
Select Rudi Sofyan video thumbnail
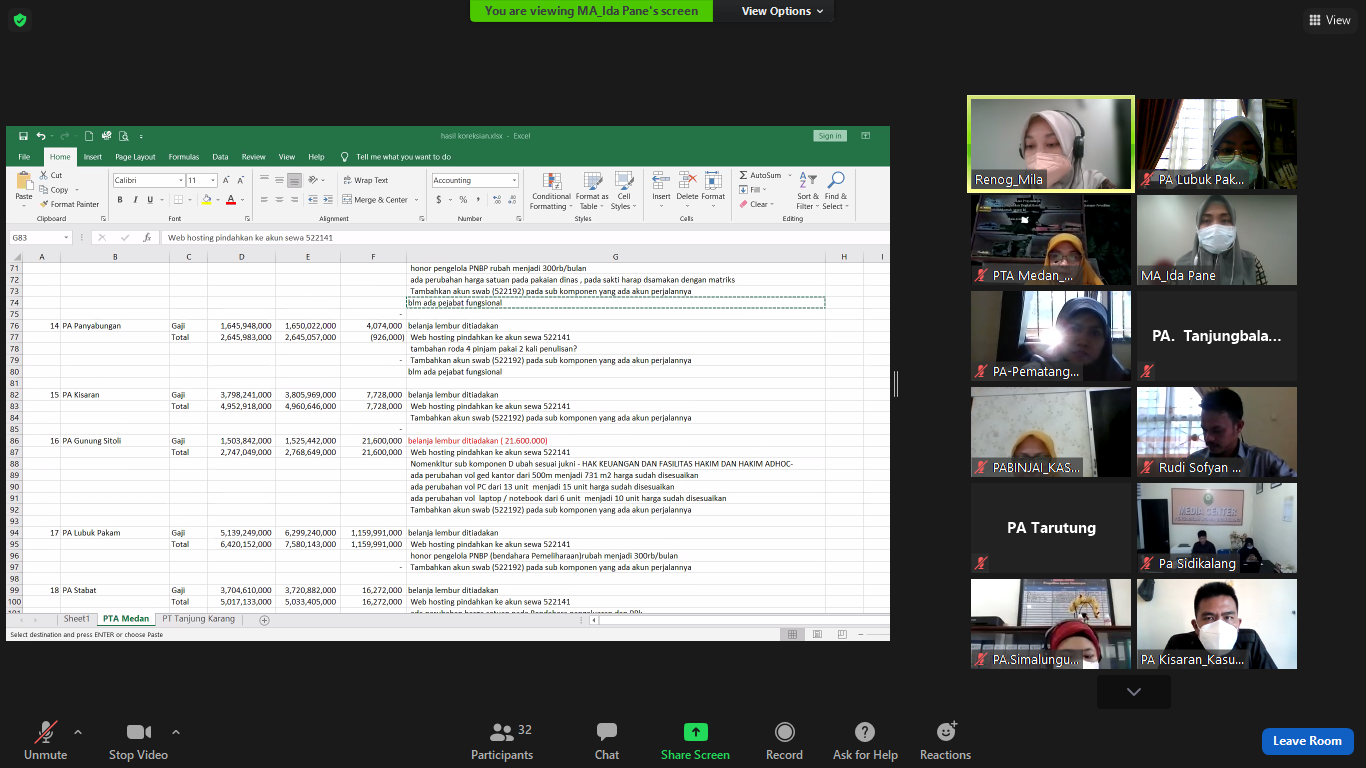pos(1216,432)
